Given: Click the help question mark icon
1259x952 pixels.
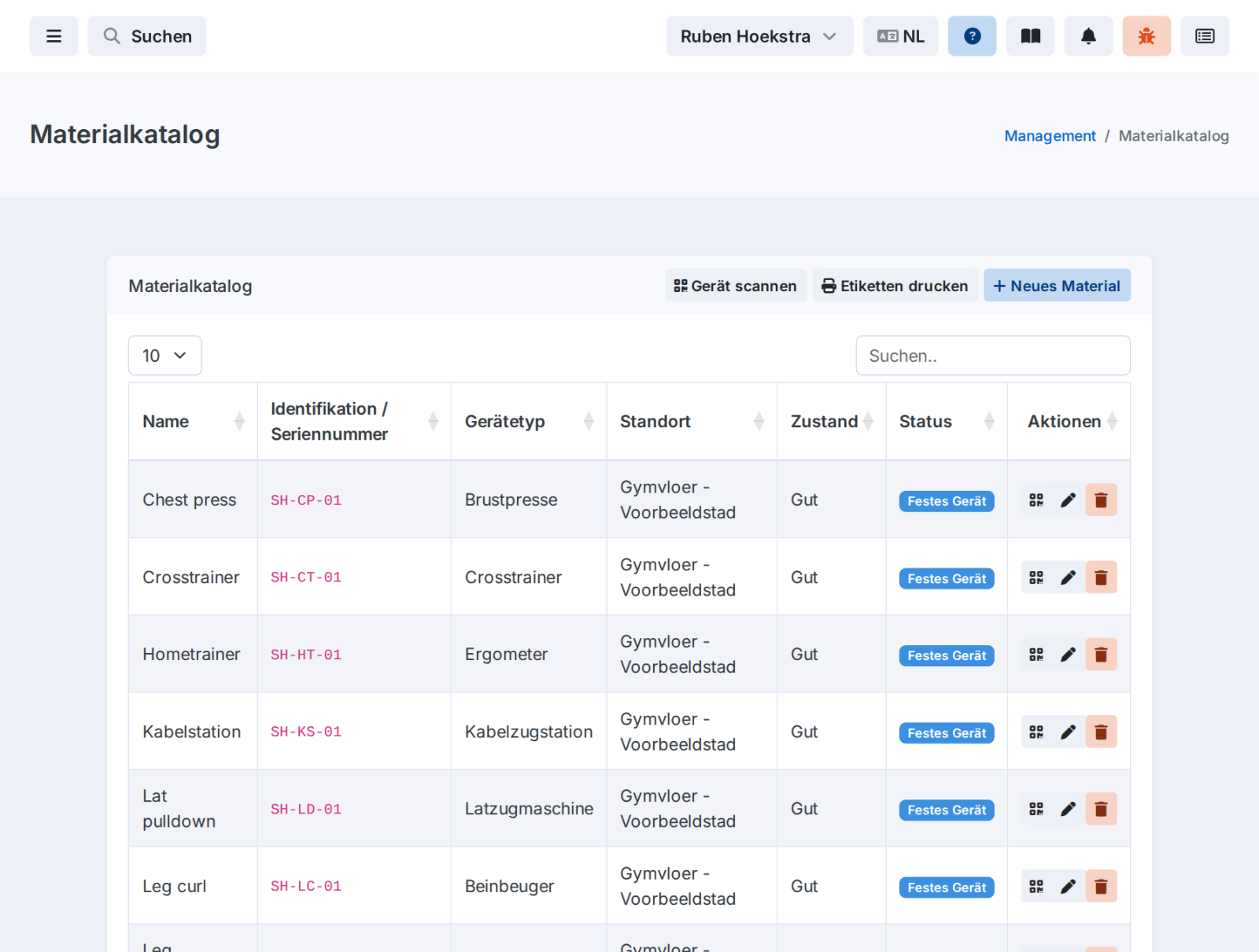Looking at the screenshot, I should coord(972,36).
